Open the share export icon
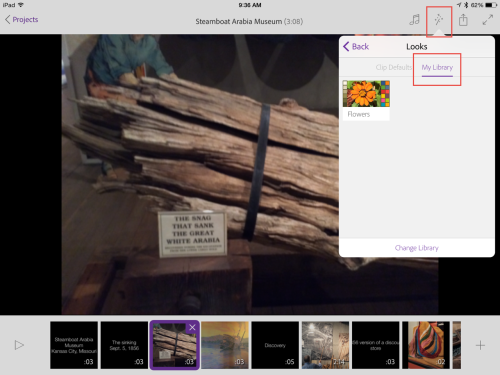The width and height of the screenshot is (500, 375). [463, 20]
